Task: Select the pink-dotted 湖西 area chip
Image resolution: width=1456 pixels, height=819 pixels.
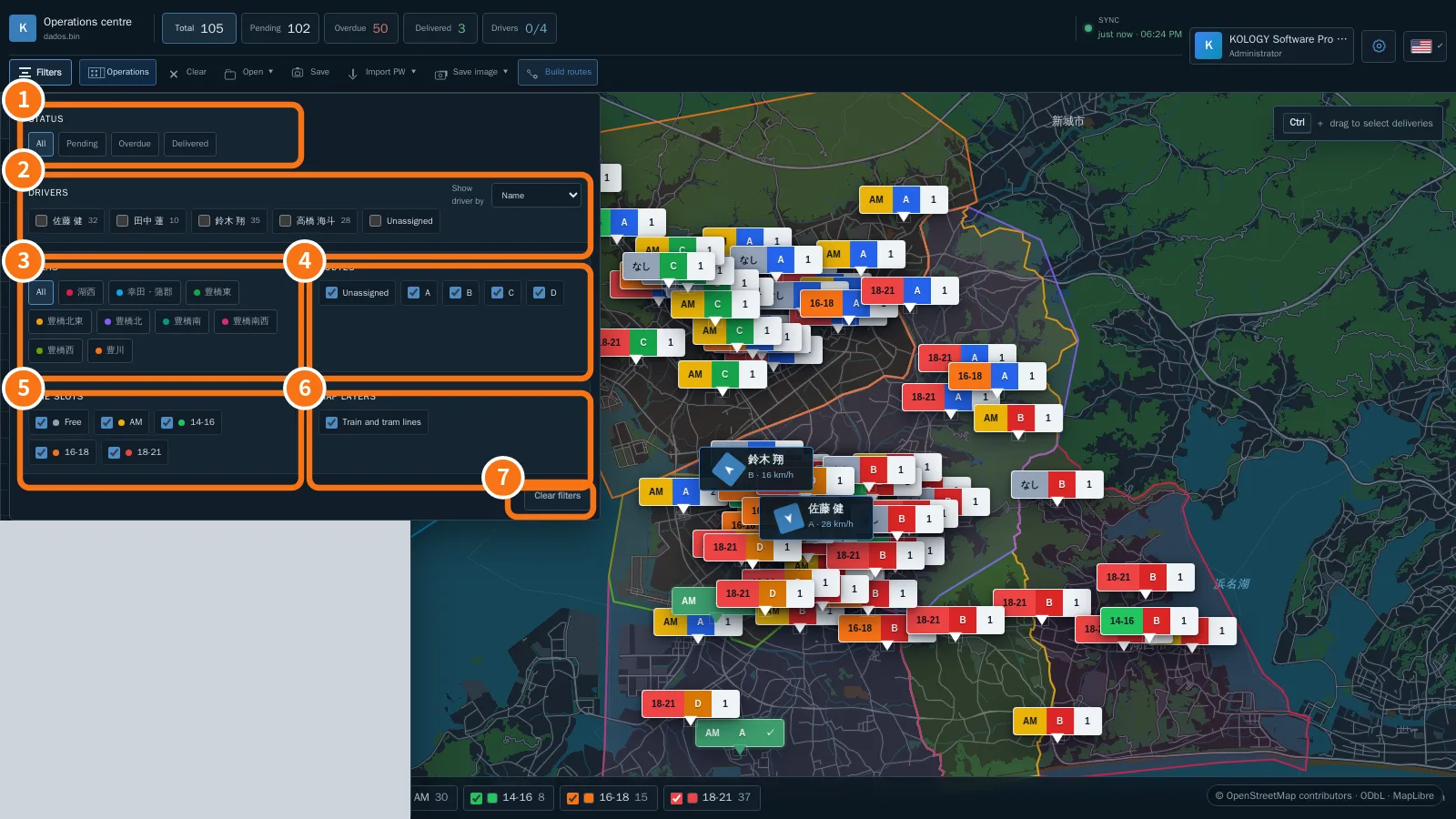Action: (x=81, y=292)
